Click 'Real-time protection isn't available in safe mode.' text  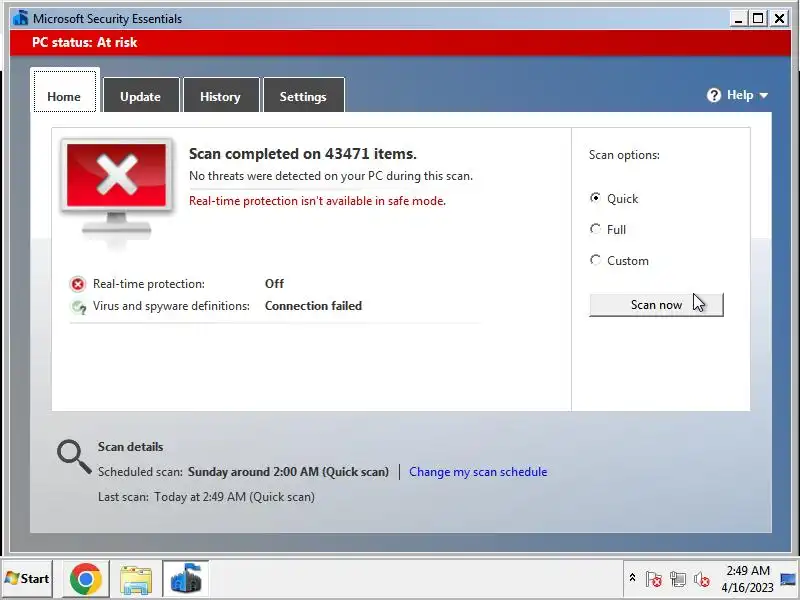pos(317,201)
